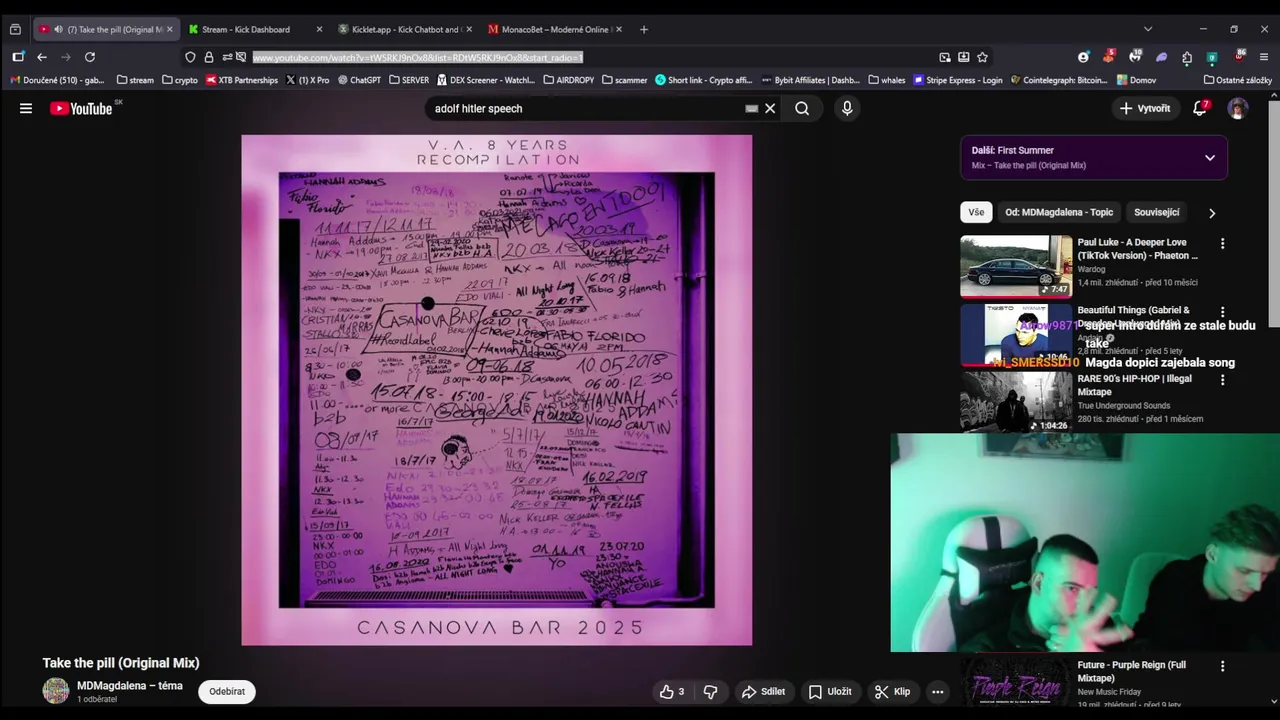Open the 'MDMagdalena – téma' channel link

coord(130,686)
